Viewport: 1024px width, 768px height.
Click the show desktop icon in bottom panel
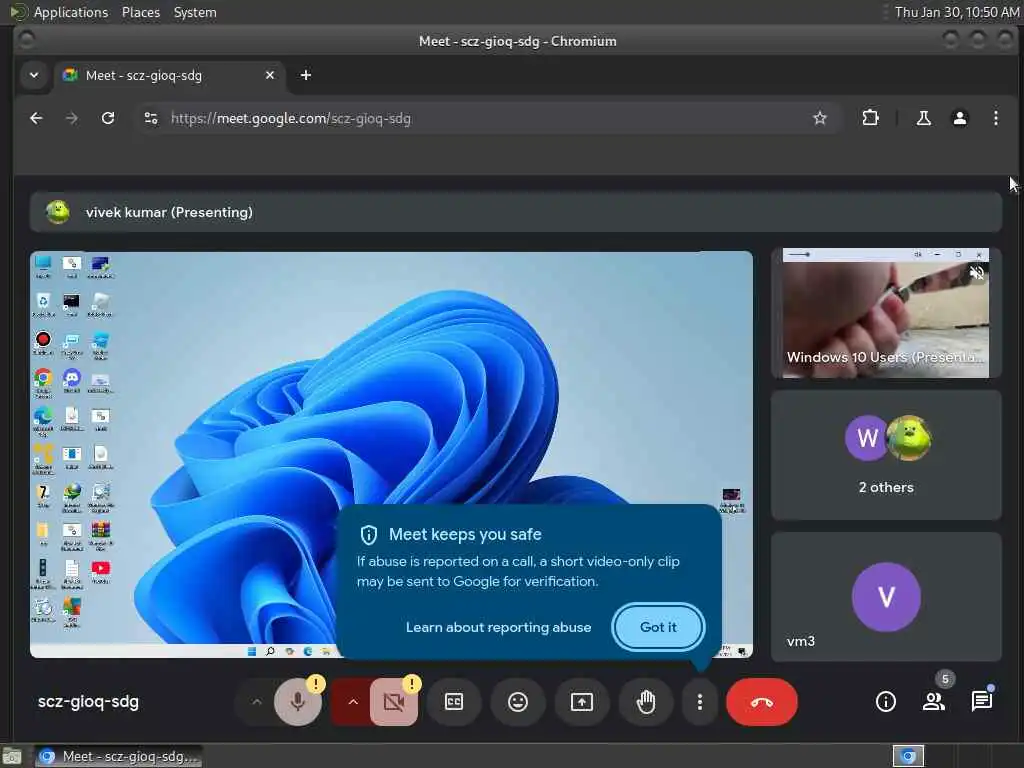(x=12, y=756)
